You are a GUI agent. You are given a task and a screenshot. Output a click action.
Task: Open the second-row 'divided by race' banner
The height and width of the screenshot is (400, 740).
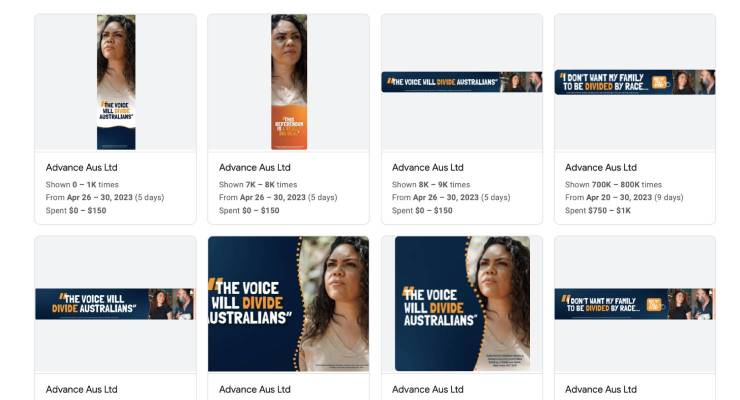635,304
